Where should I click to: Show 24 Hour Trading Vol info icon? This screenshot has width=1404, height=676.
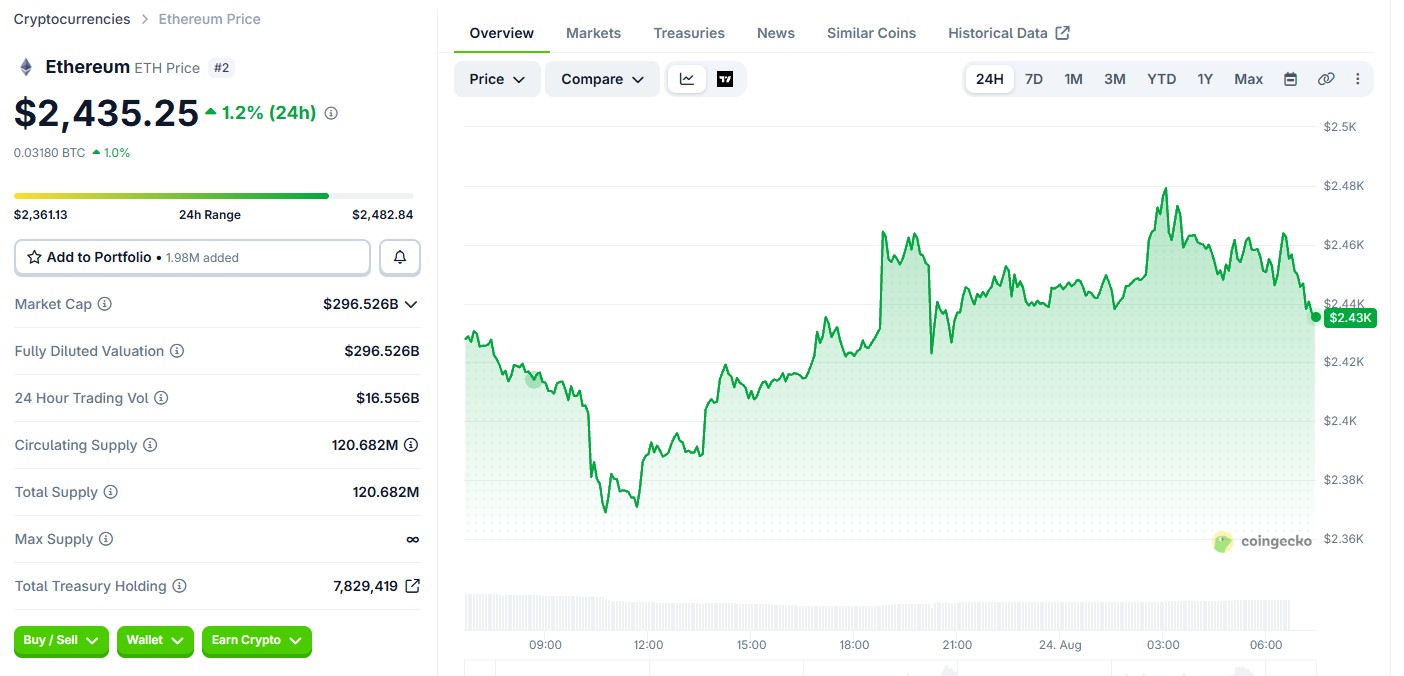tap(161, 398)
